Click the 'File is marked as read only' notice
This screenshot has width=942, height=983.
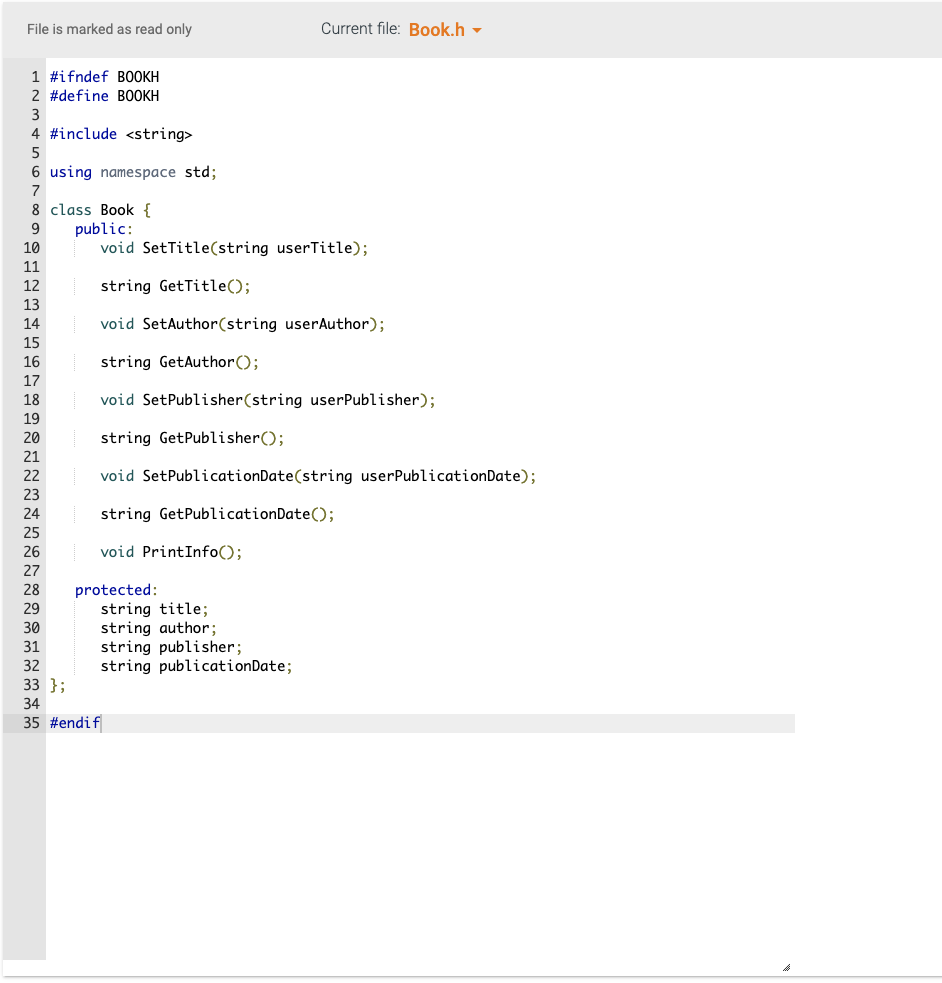(x=109, y=29)
